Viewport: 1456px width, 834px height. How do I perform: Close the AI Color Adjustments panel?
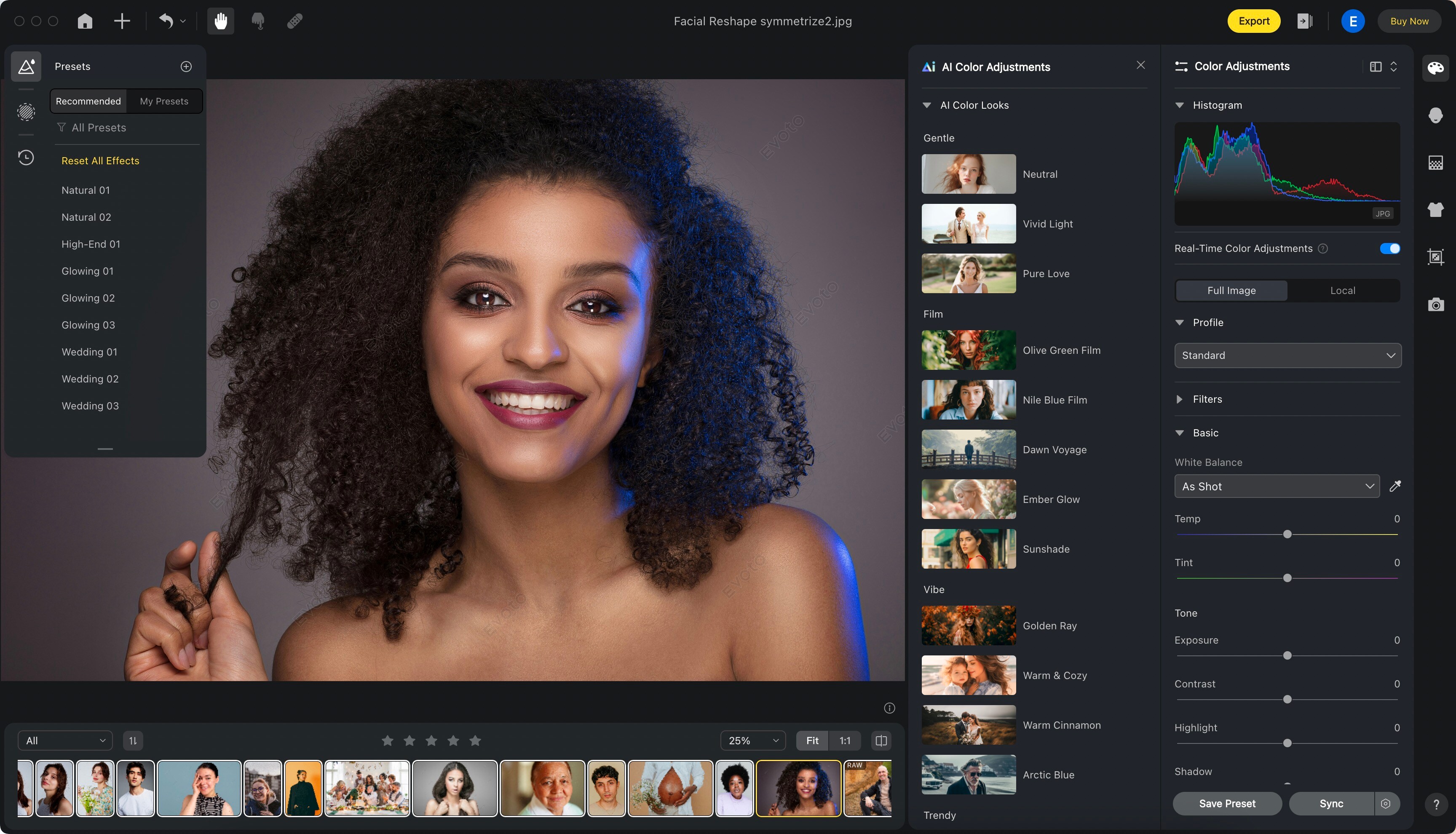click(x=1140, y=65)
